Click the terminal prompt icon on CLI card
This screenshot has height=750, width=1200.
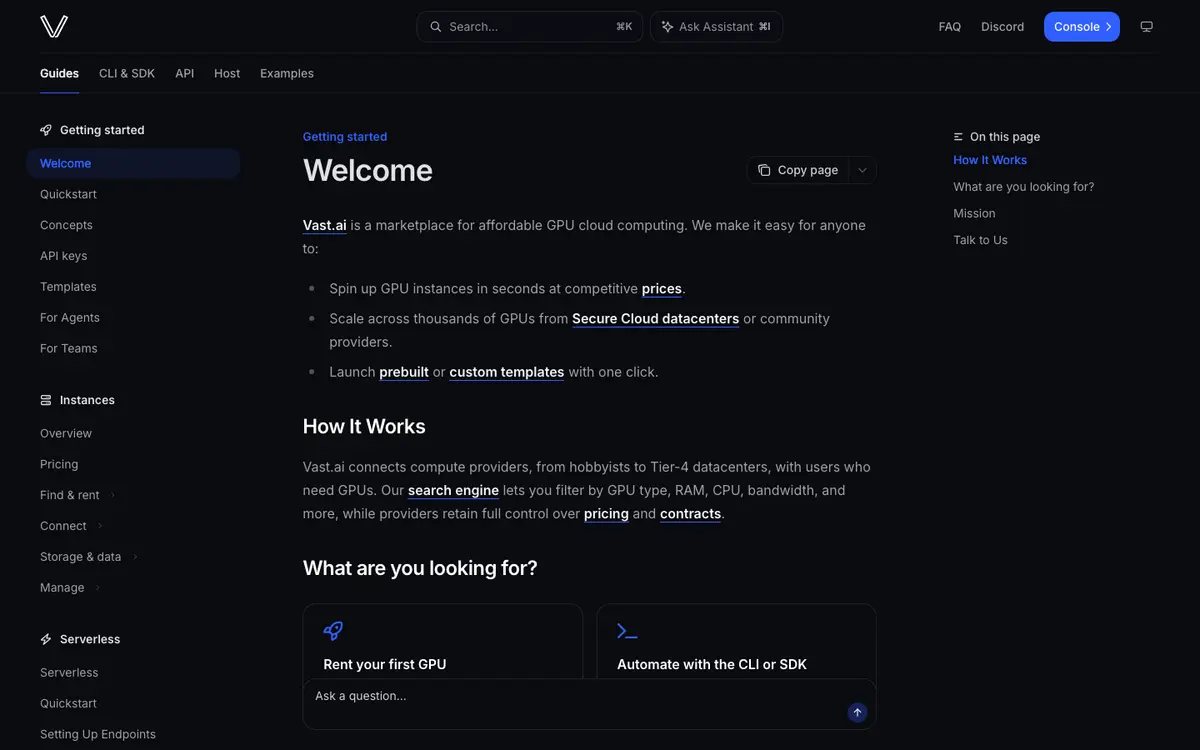pos(627,631)
